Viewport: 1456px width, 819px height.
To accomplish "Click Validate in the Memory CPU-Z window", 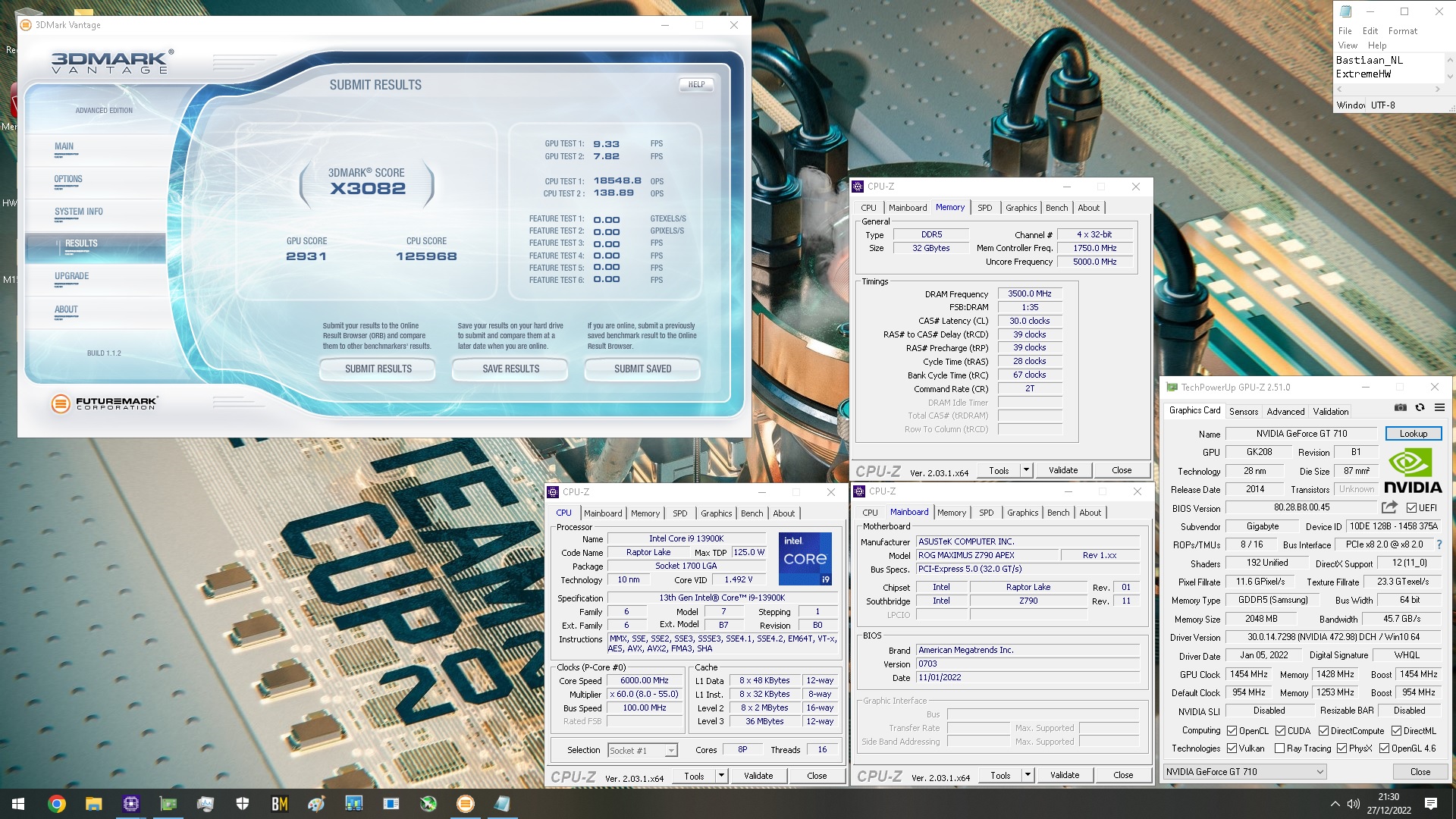I will click(1063, 470).
